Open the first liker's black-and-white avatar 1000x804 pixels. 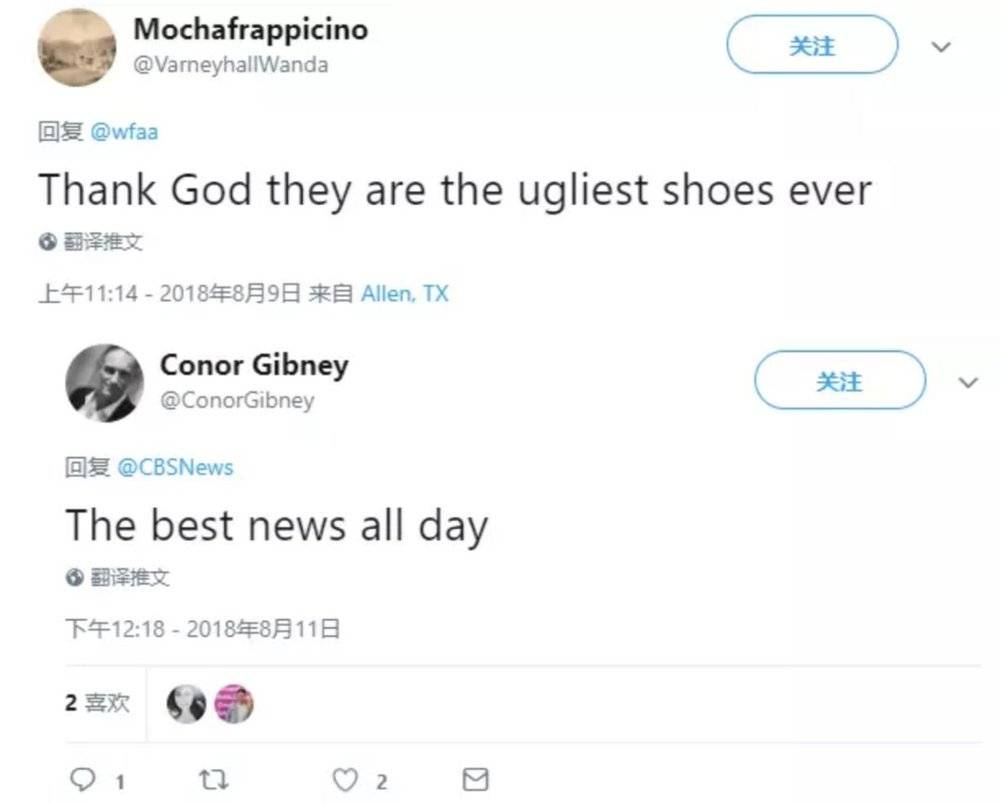click(186, 704)
